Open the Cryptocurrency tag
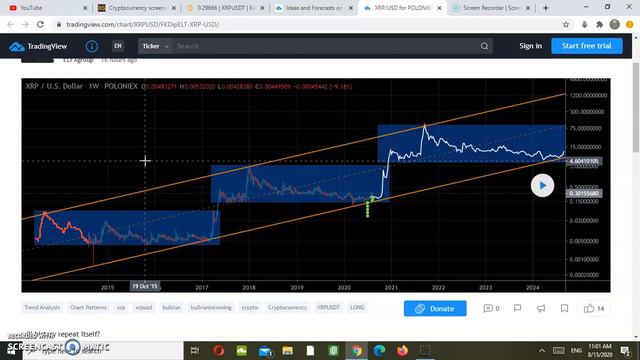 [287, 307]
